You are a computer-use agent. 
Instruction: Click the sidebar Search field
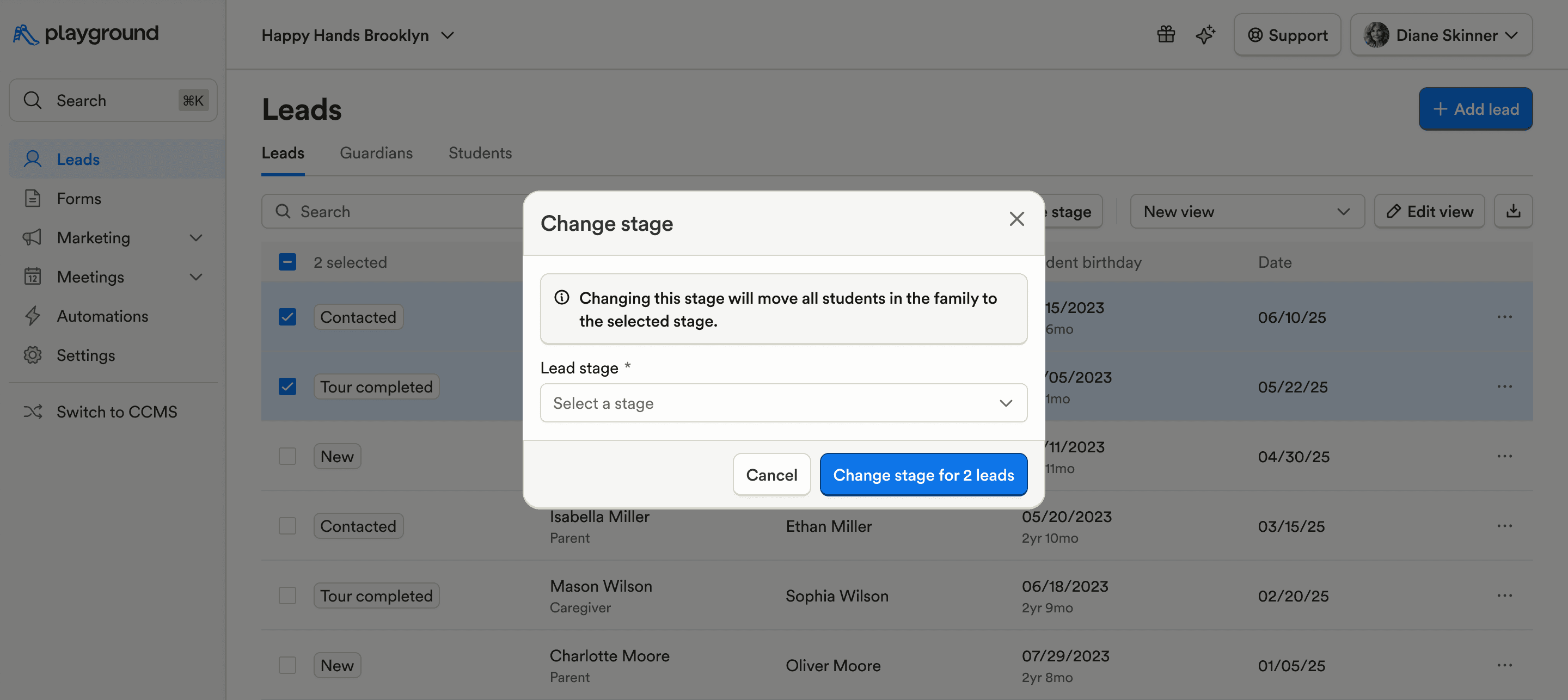point(113,101)
